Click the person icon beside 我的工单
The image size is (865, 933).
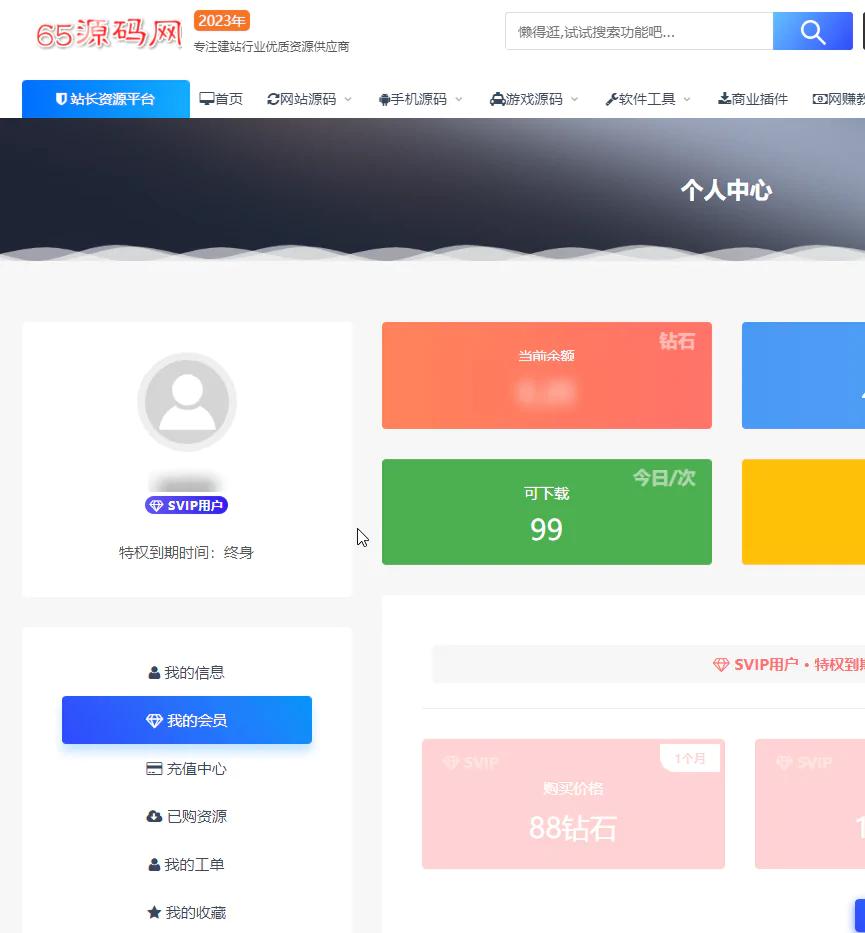(154, 865)
